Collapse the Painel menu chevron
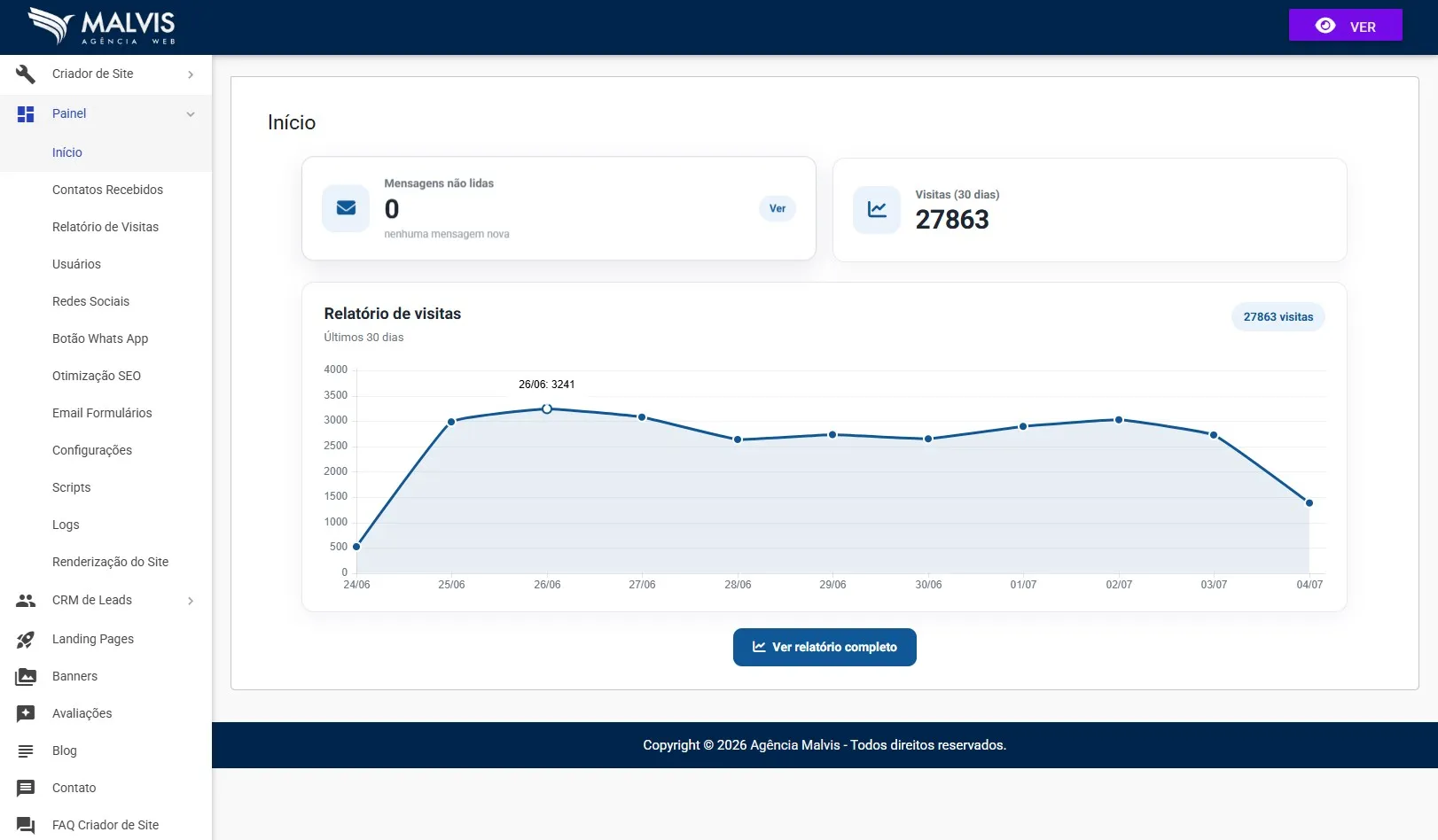 pyautogui.click(x=191, y=114)
